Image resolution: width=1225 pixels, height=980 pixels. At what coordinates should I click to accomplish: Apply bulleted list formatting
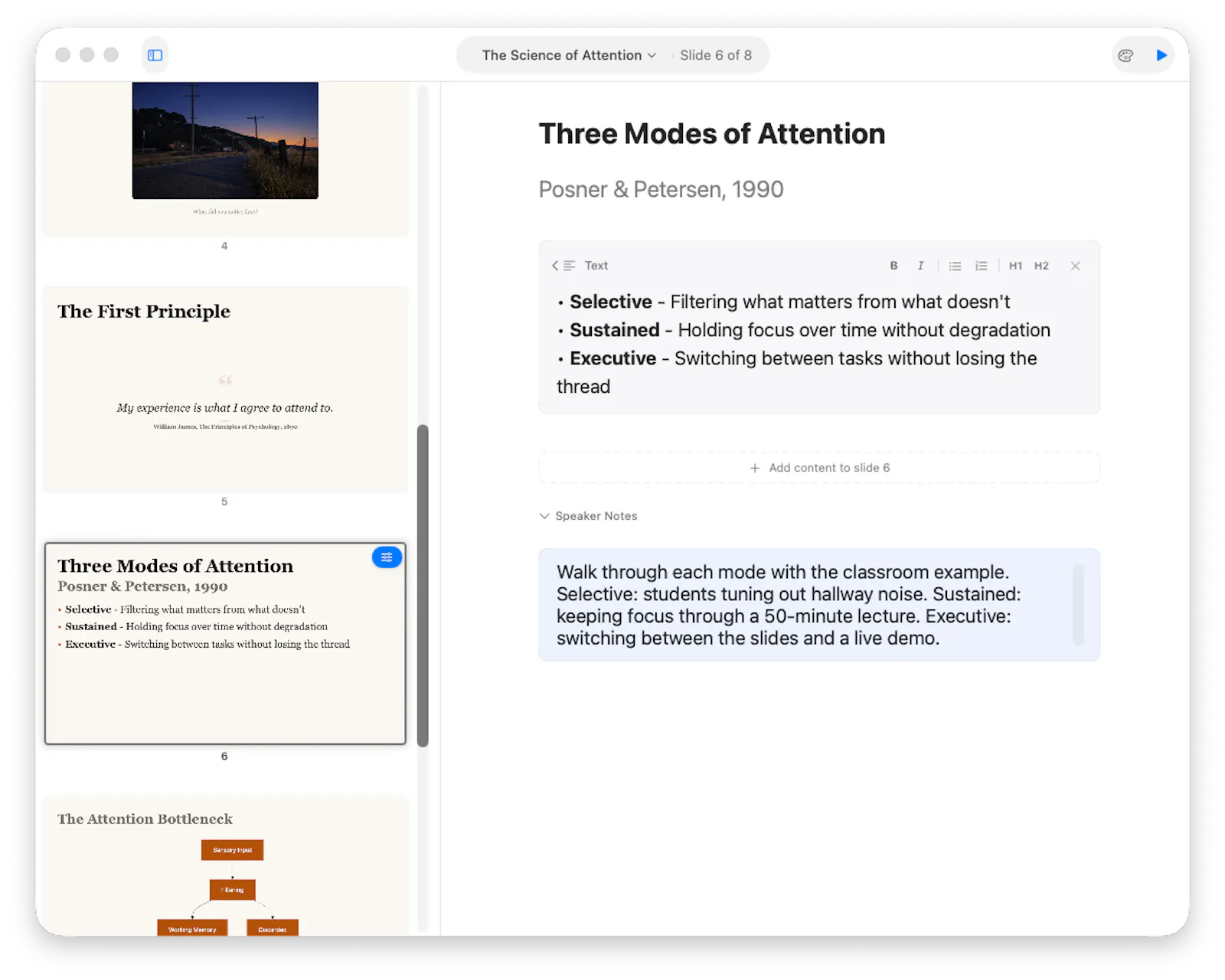click(955, 266)
